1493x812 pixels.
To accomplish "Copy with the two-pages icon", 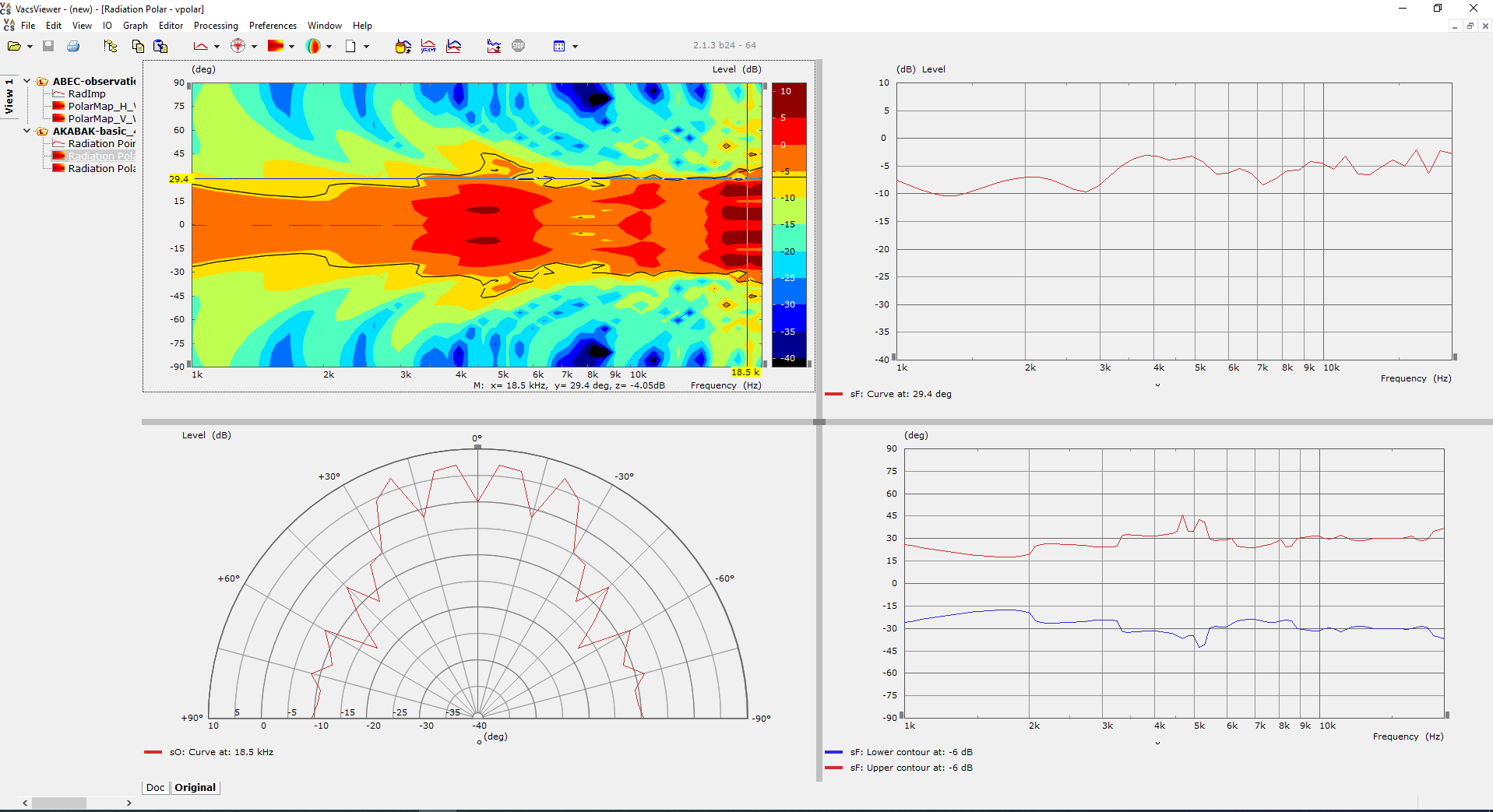I will [x=138, y=46].
